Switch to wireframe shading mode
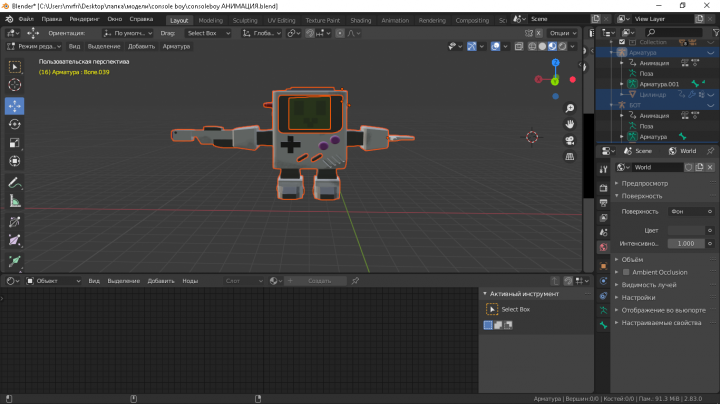This screenshot has height=404, width=720. (x=532, y=46)
